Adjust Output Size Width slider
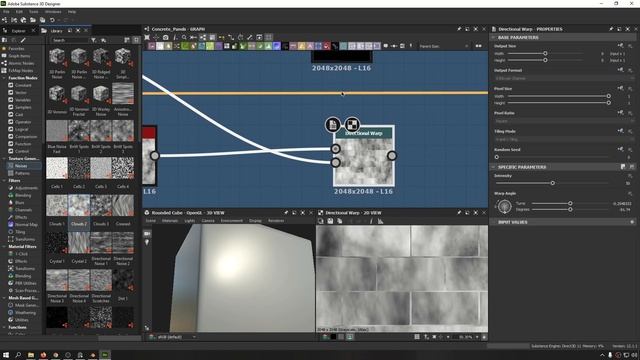640x360 pixels. click(x=545, y=53)
